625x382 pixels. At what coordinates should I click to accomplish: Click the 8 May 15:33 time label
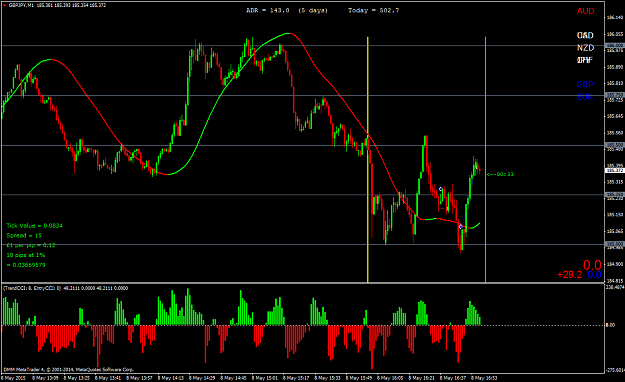[328, 378]
